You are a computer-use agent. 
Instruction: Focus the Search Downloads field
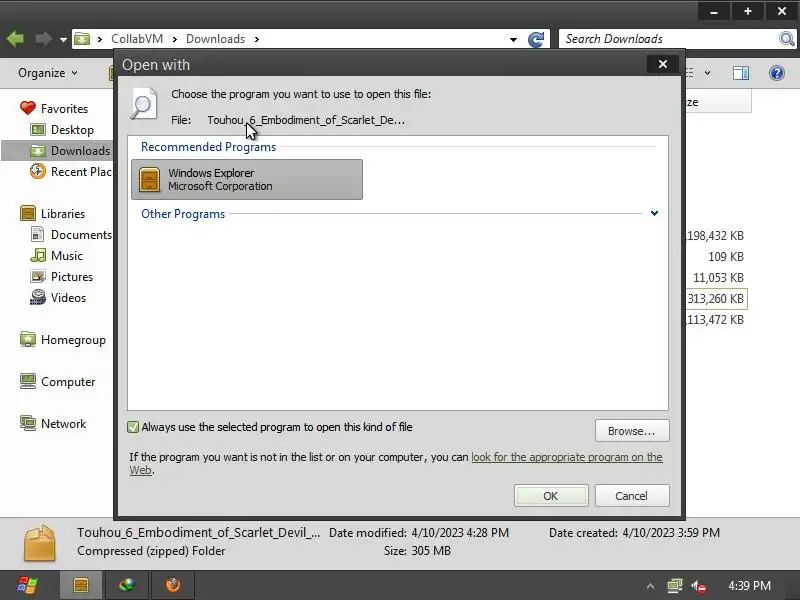(668, 39)
